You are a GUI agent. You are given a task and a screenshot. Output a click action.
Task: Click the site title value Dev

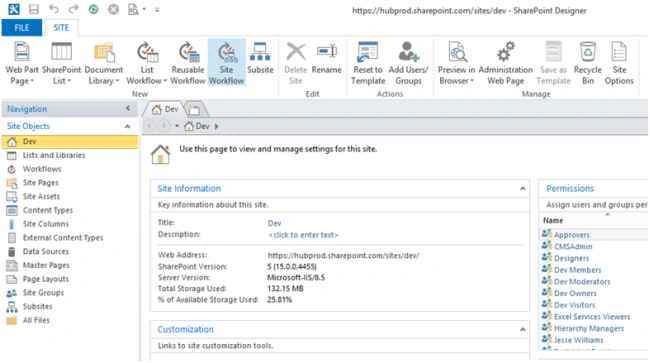(274, 223)
